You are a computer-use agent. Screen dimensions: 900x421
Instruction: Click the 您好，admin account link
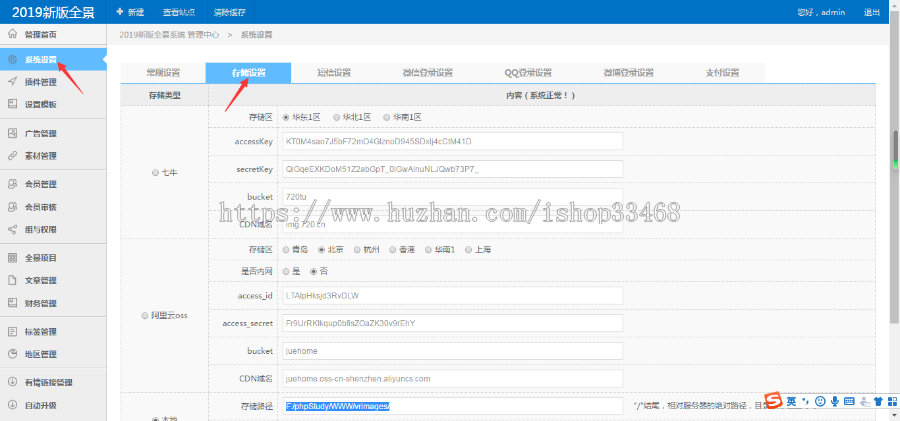click(821, 12)
